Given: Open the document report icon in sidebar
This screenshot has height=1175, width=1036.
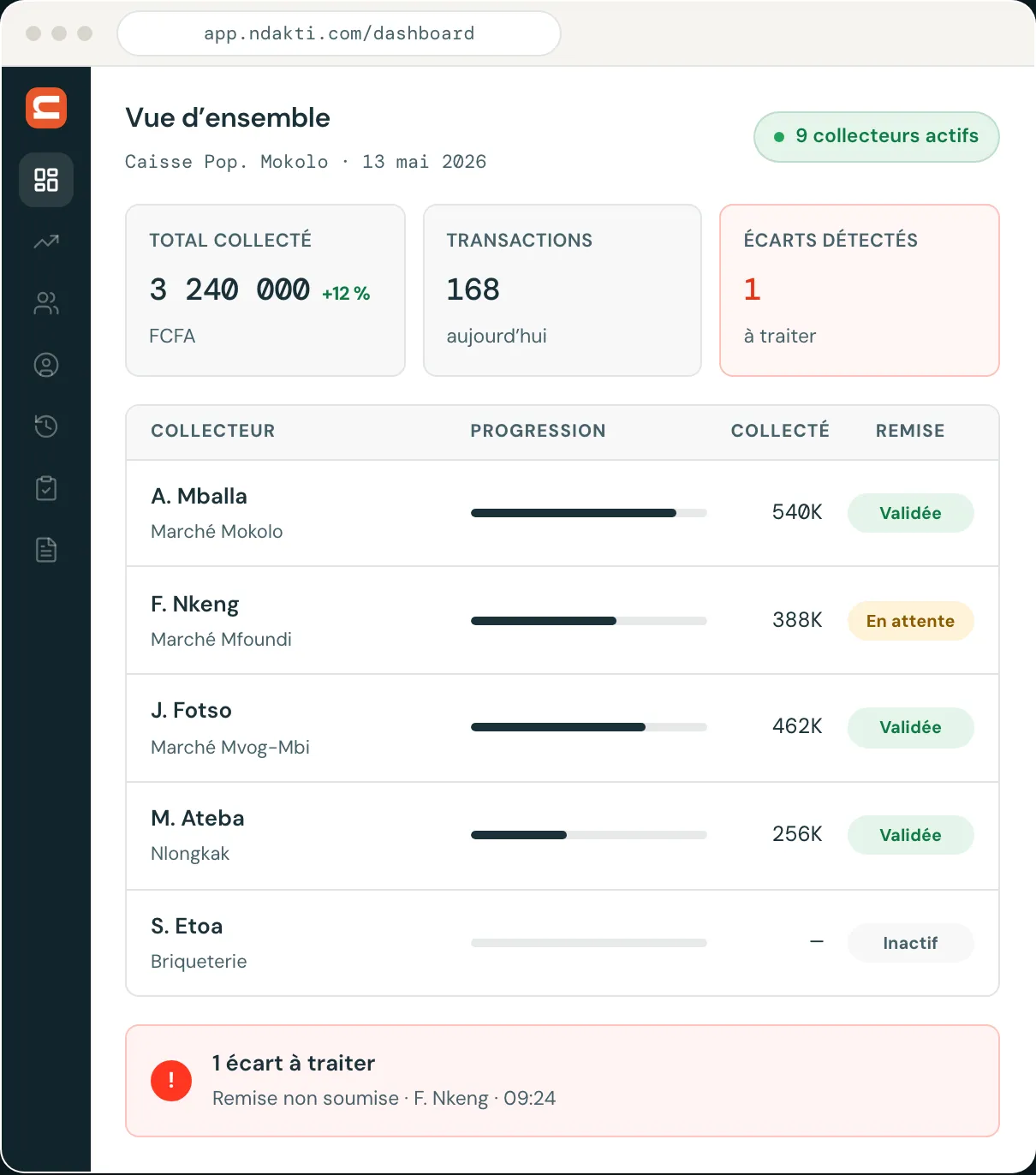Looking at the screenshot, I should [46, 550].
